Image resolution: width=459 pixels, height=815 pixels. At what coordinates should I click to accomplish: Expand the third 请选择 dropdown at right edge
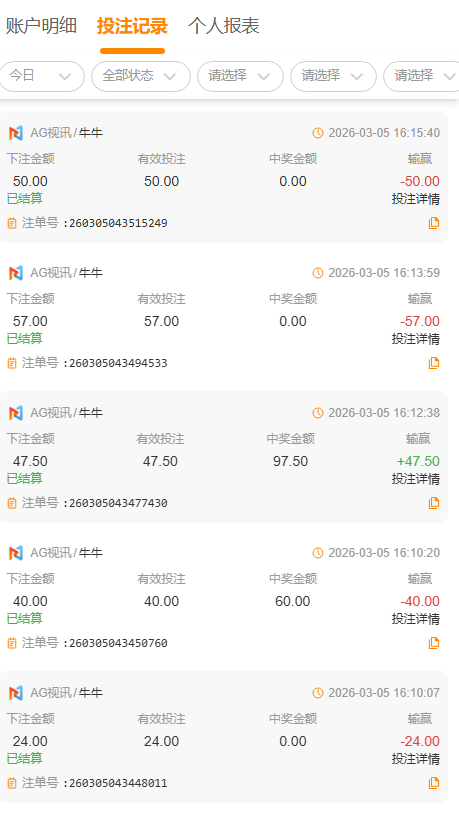422,76
